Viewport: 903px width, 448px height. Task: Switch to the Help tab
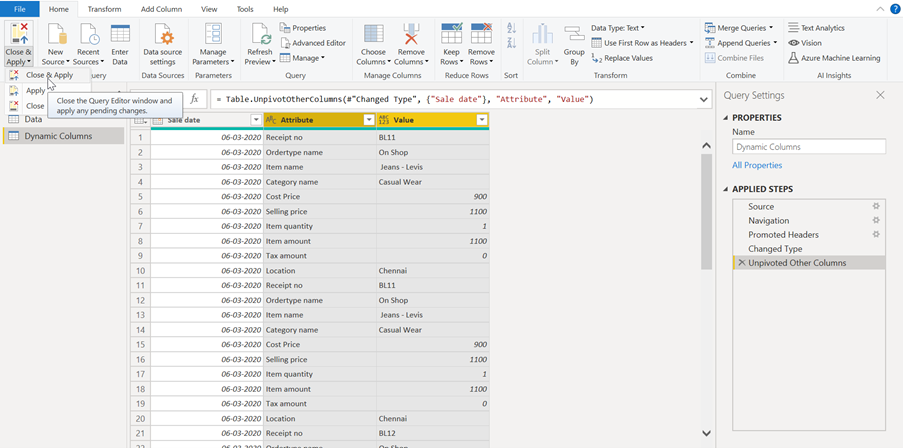pos(280,9)
